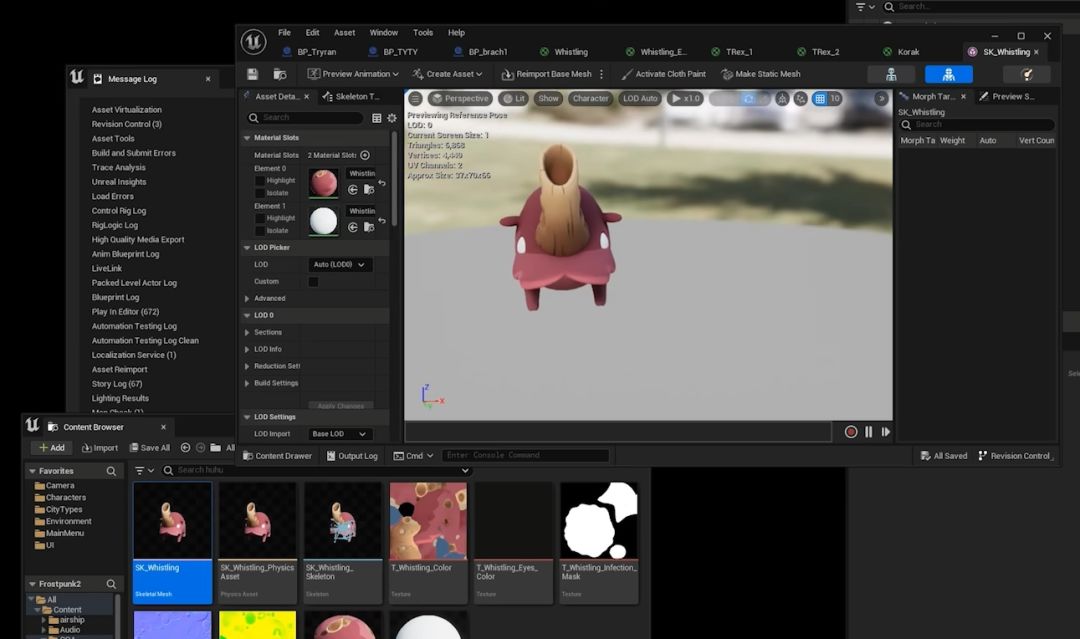Open the Tools menu
The width and height of the screenshot is (1080, 639).
pos(423,32)
